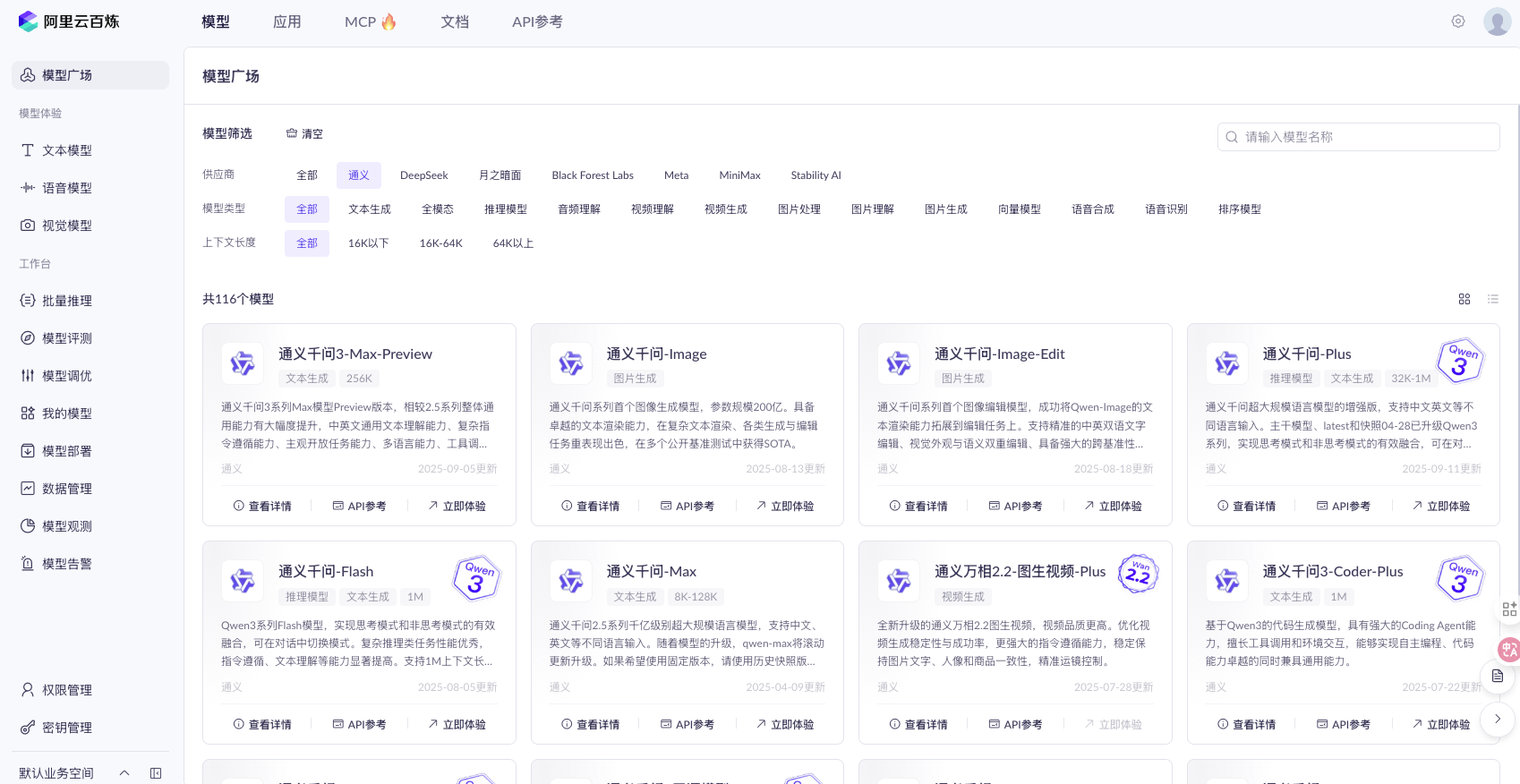Select DeepSeek provider filter
This screenshot has height=784, width=1520.
(x=424, y=175)
